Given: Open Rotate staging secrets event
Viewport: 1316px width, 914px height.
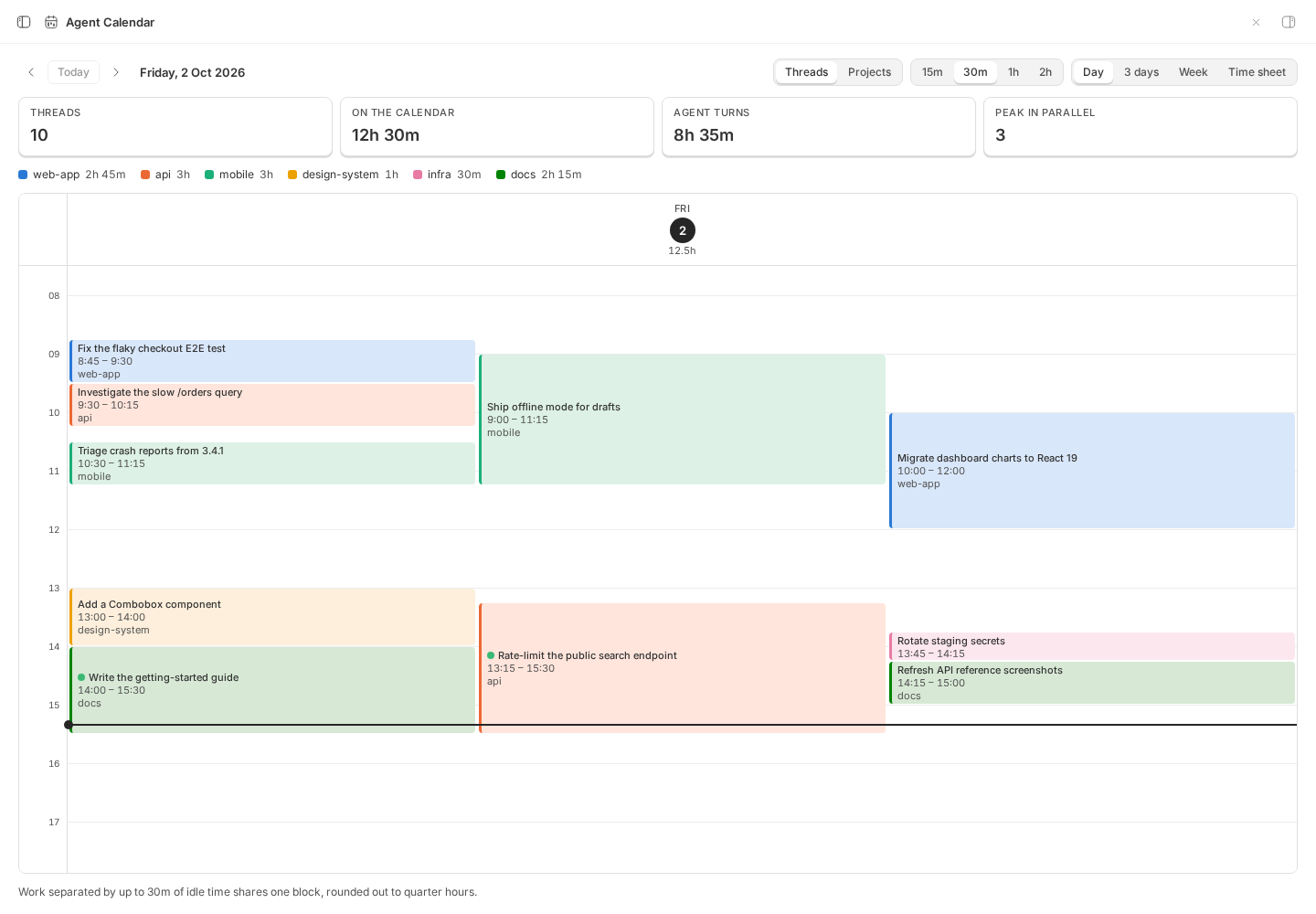Looking at the screenshot, I should 1092,646.
